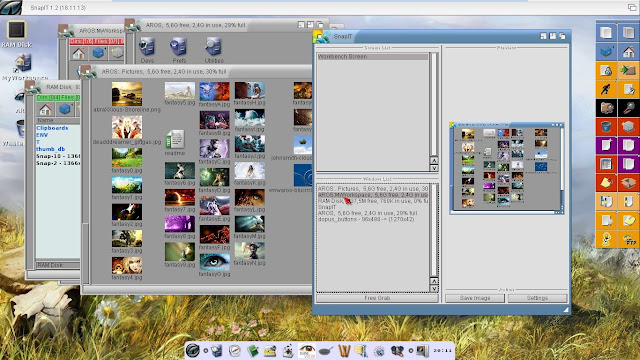Open the Prefs drawer icon in AROS window
The width and height of the screenshot is (640, 360).
pos(179,50)
